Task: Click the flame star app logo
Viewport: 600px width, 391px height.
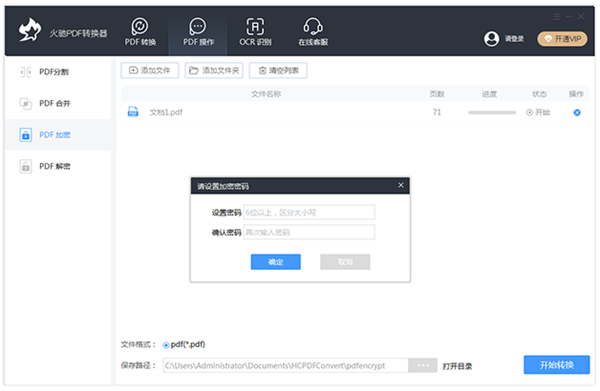Action: [x=30, y=30]
